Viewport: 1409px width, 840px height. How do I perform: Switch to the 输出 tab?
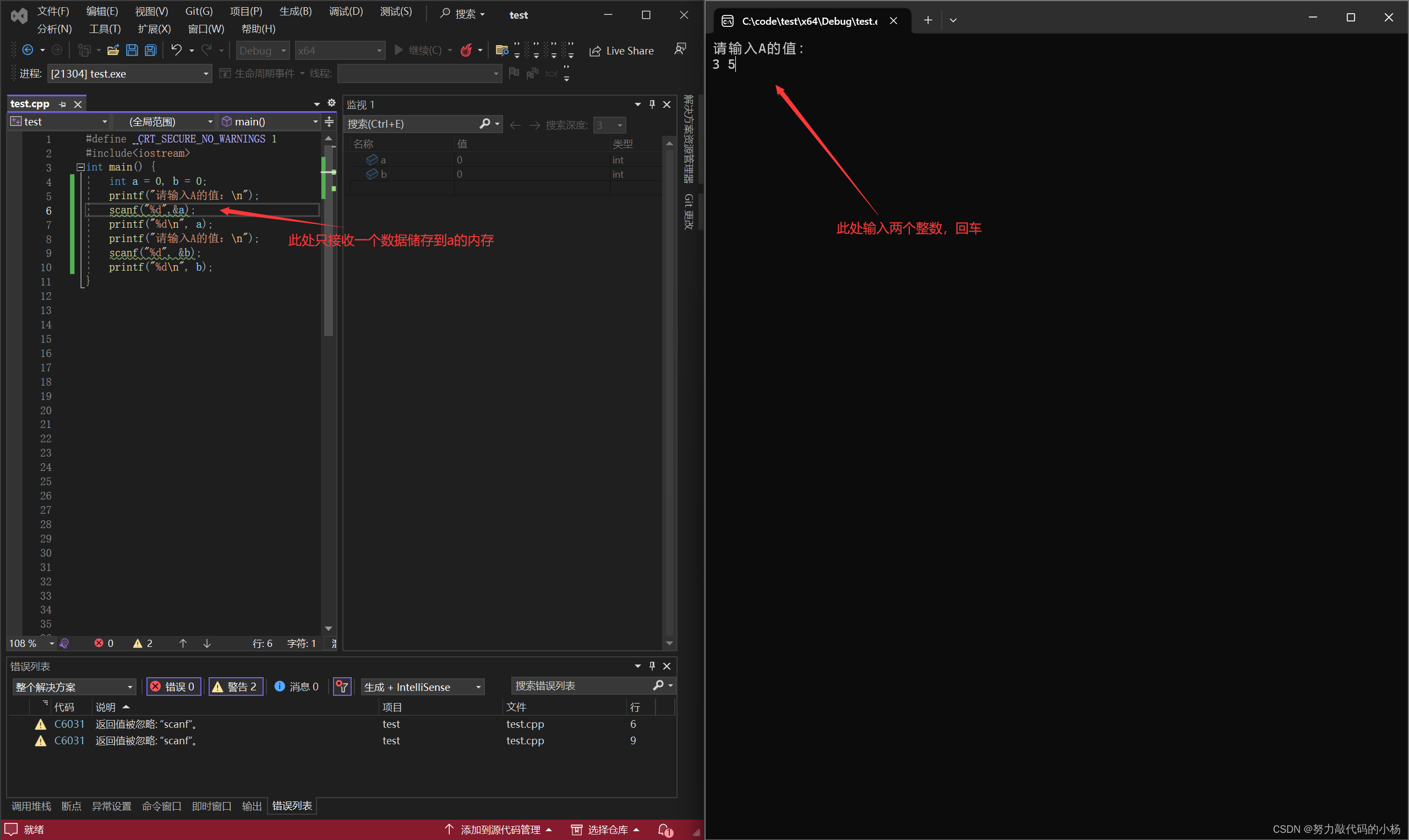click(252, 806)
